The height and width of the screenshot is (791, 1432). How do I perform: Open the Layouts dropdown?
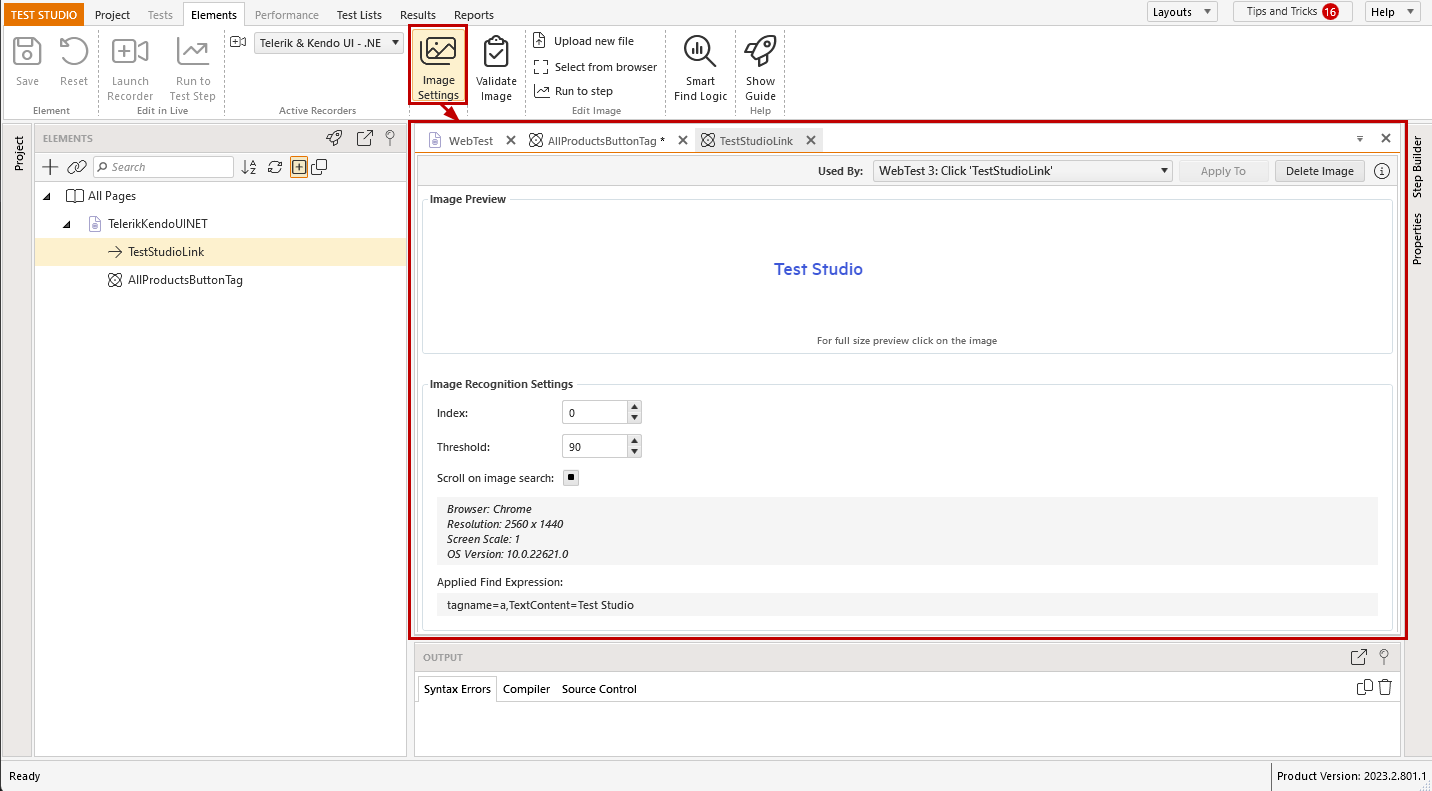pyautogui.click(x=1182, y=12)
